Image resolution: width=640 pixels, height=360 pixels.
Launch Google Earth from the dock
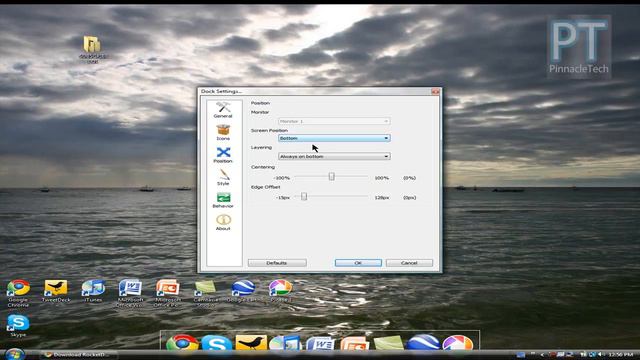click(423, 342)
